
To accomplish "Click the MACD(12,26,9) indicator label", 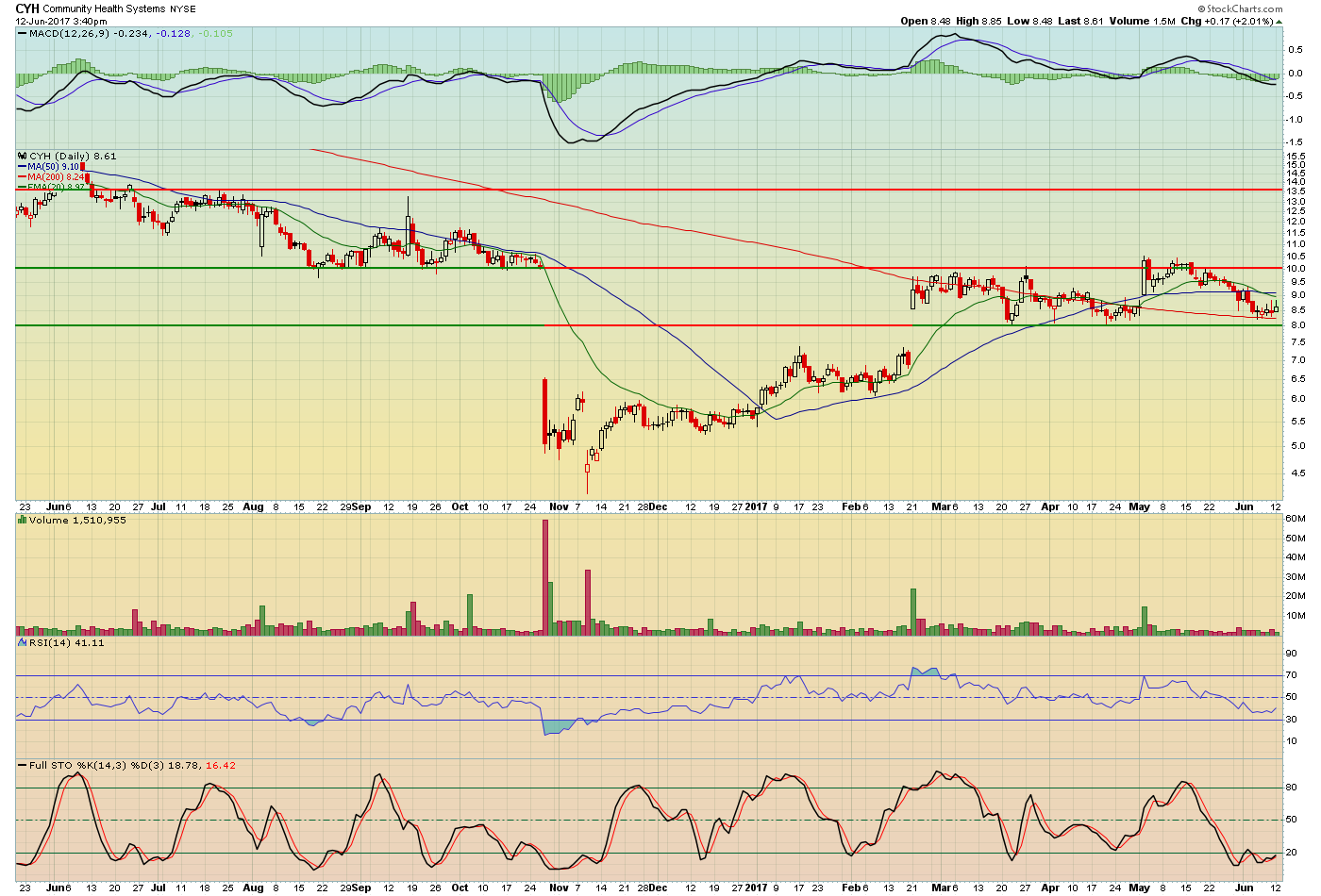I will tap(69, 34).
